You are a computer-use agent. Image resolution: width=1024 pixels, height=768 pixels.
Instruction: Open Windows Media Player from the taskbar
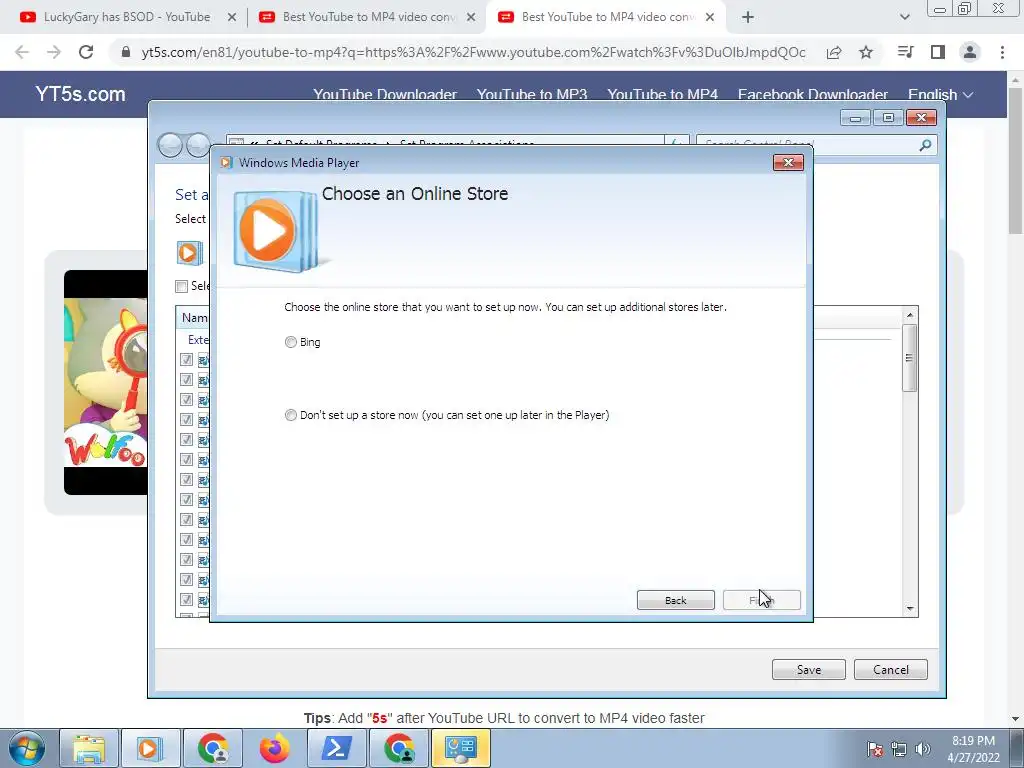pos(150,748)
